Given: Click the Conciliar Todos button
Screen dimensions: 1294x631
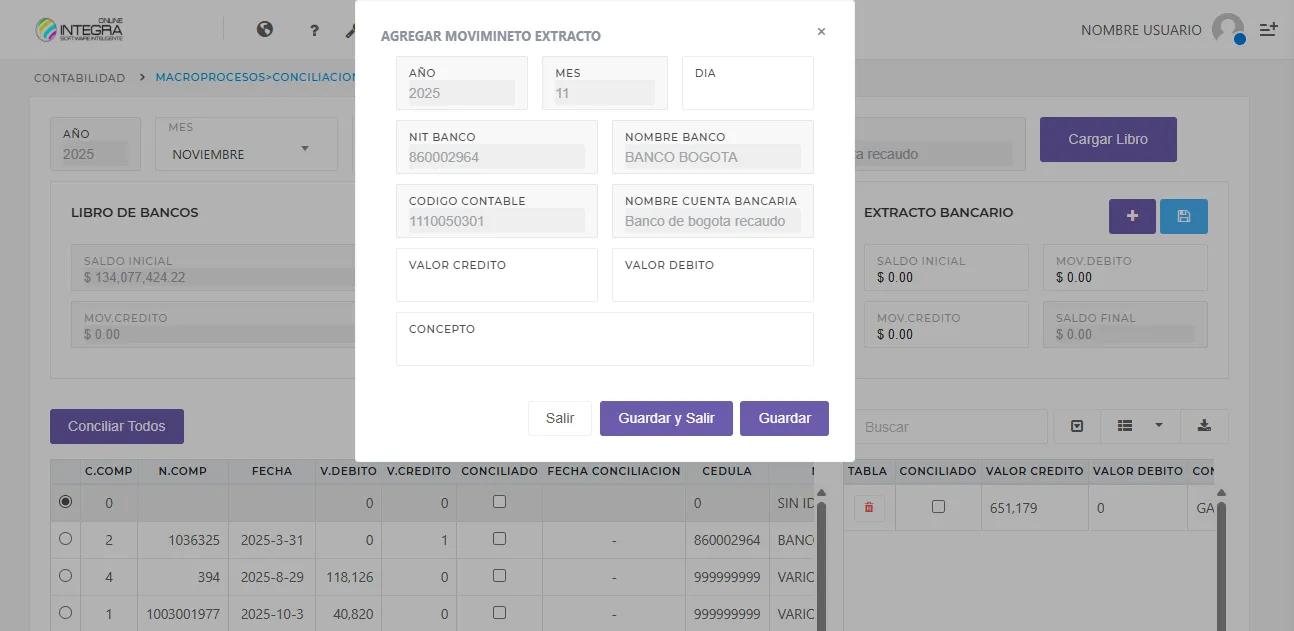Looking at the screenshot, I should [x=117, y=426].
